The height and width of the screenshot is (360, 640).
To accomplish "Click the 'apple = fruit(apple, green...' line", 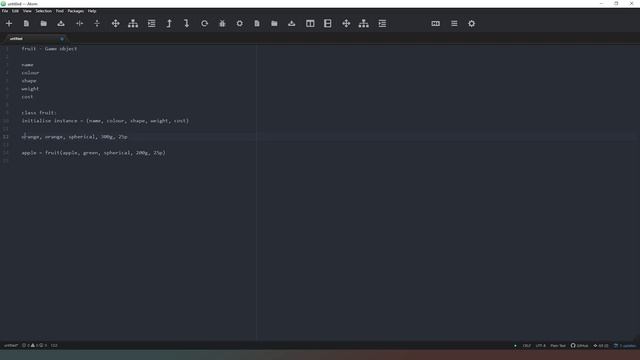I will (x=93, y=153).
